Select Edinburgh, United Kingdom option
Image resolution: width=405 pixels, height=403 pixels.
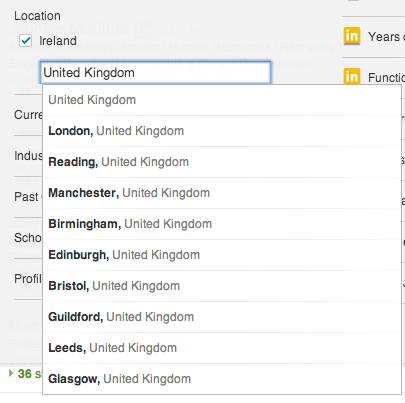tap(222, 255)
